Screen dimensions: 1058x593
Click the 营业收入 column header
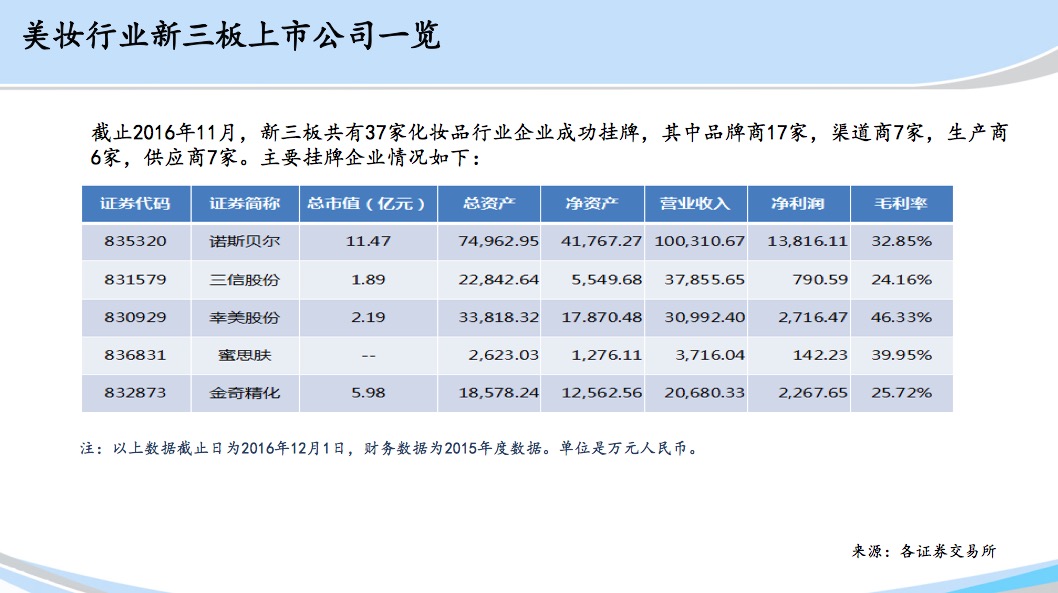(696, 203)
